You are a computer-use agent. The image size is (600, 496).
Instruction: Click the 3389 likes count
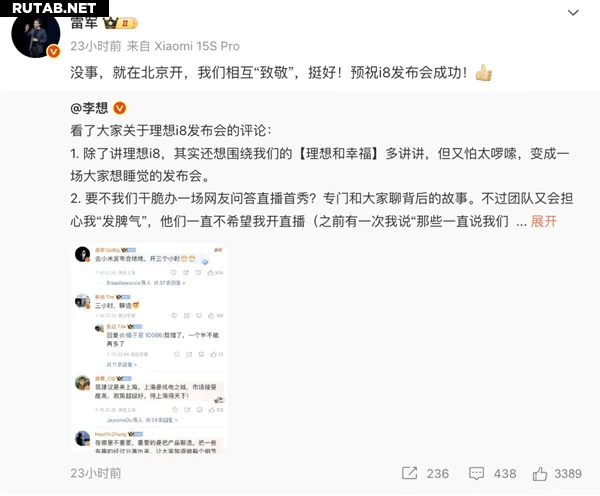[568, 474]
